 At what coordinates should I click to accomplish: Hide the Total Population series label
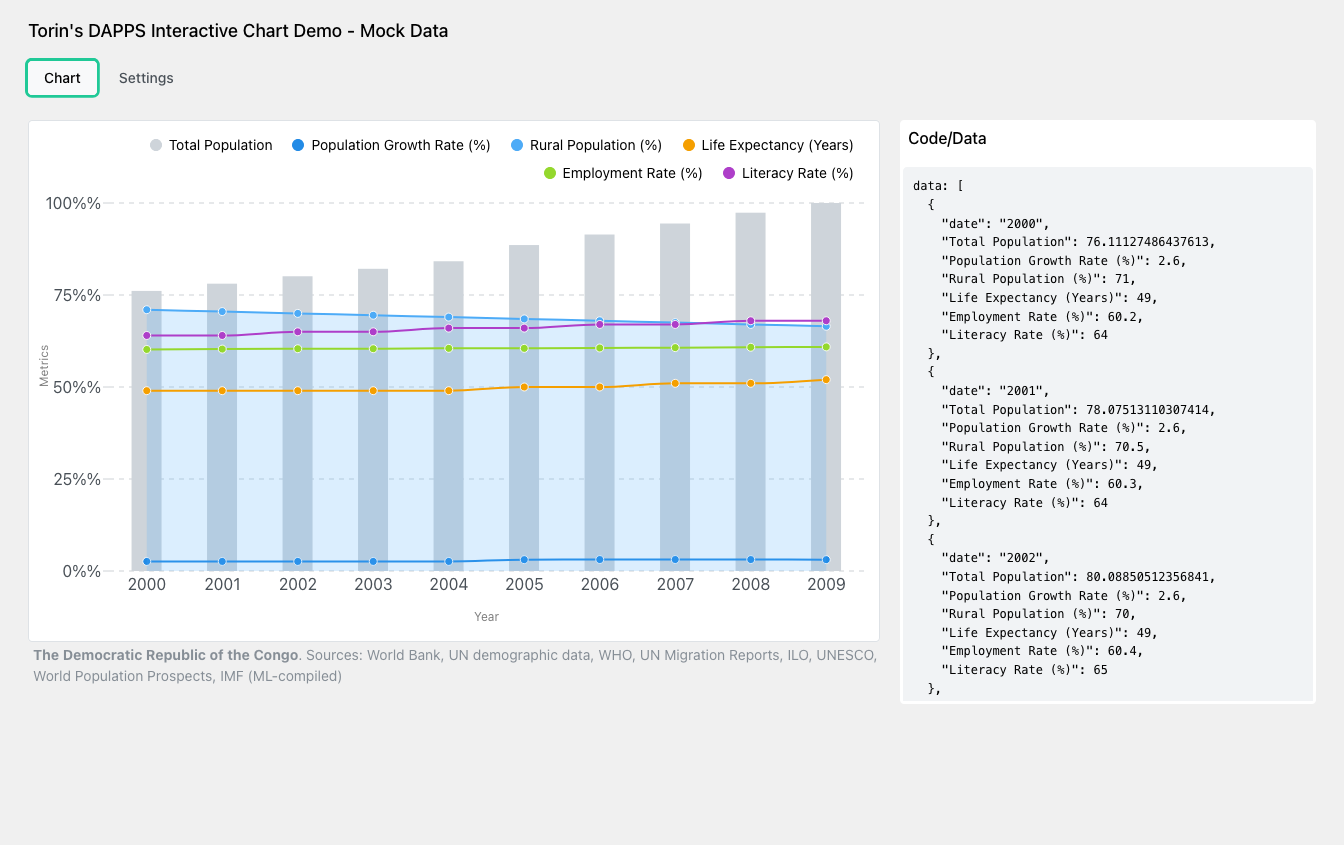(x=220, y=145)
